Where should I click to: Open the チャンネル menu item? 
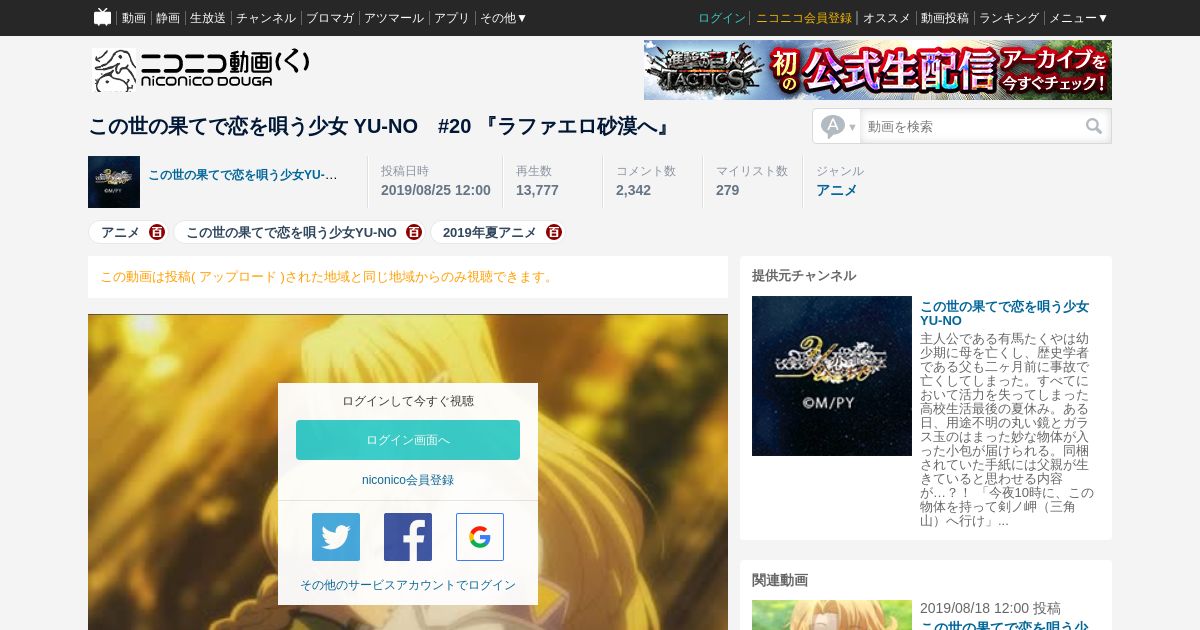(265, 18)
